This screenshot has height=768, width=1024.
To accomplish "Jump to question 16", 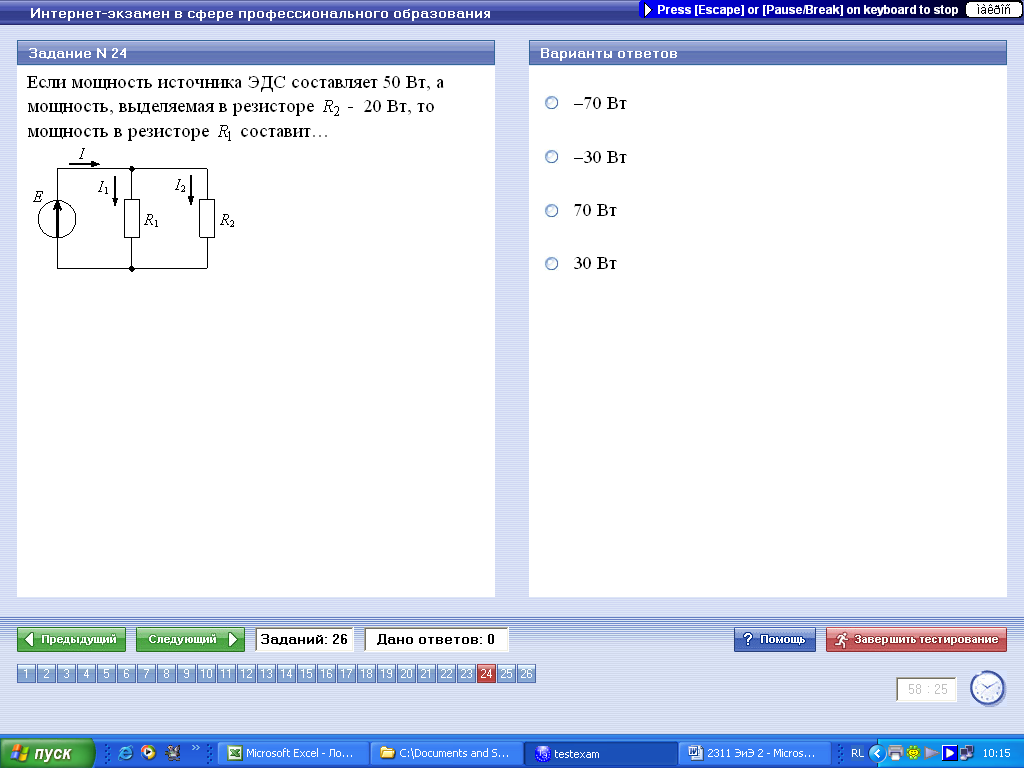I will [327, 673].
